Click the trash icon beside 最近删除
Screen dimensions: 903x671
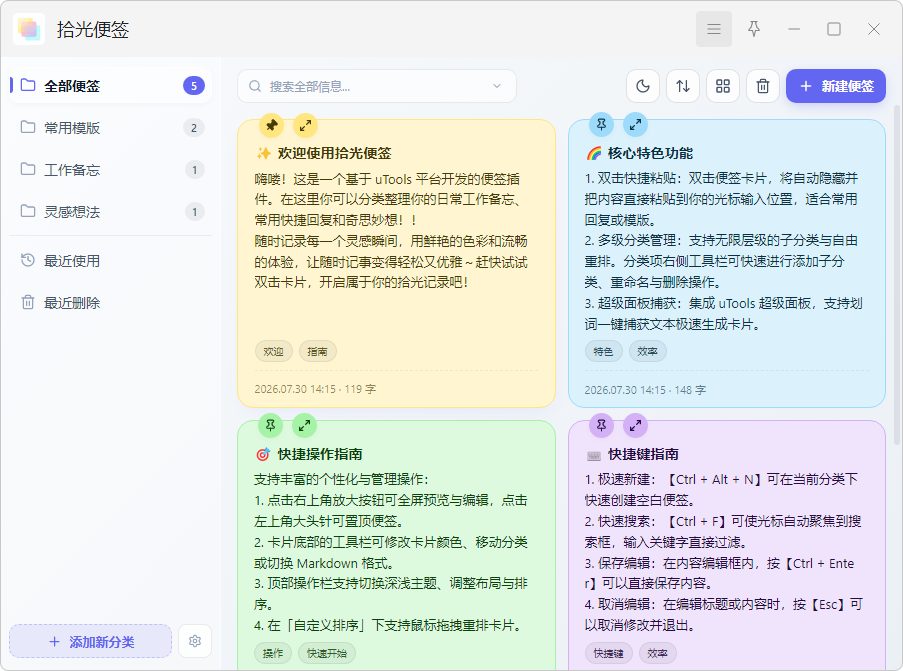tap(28, 302)
